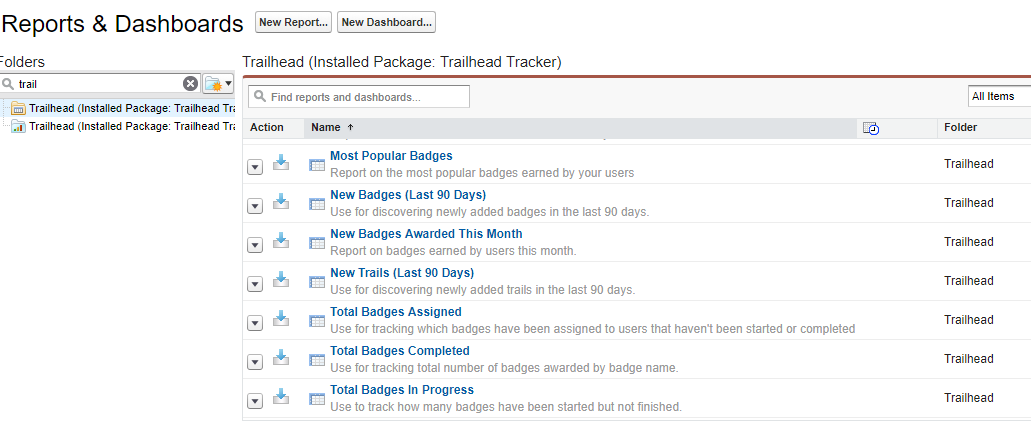Open the New Badges (Last 90 Days) report
1031x421 pixels.
point(408,195)
